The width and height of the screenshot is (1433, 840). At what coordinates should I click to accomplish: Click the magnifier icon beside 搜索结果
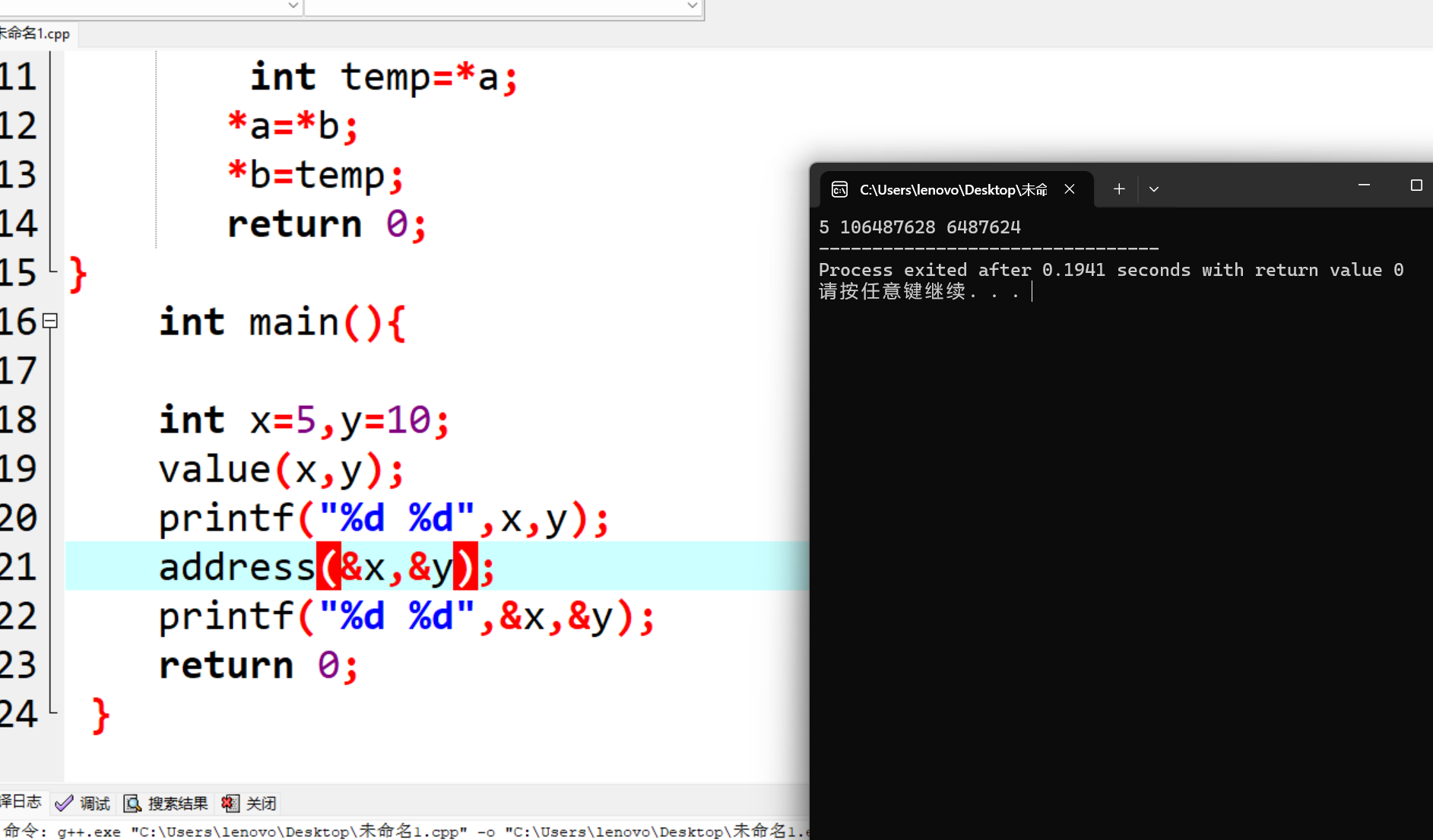132,804
